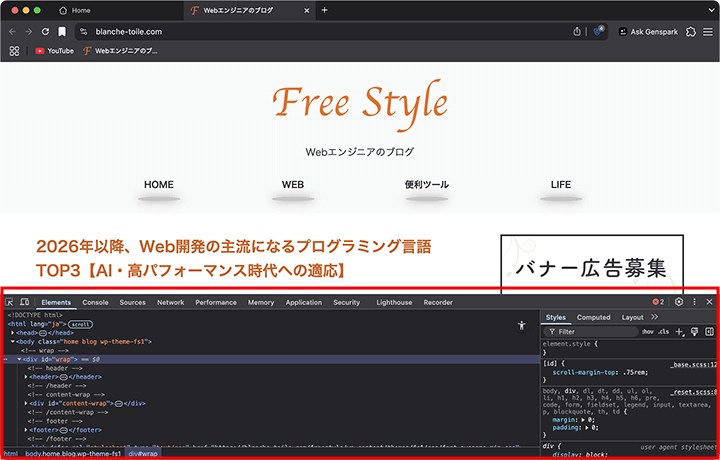Open the Lighthouse tab
Image resolution: width=720 pixels, height=460 pixels.
click(x=394, y=303)
